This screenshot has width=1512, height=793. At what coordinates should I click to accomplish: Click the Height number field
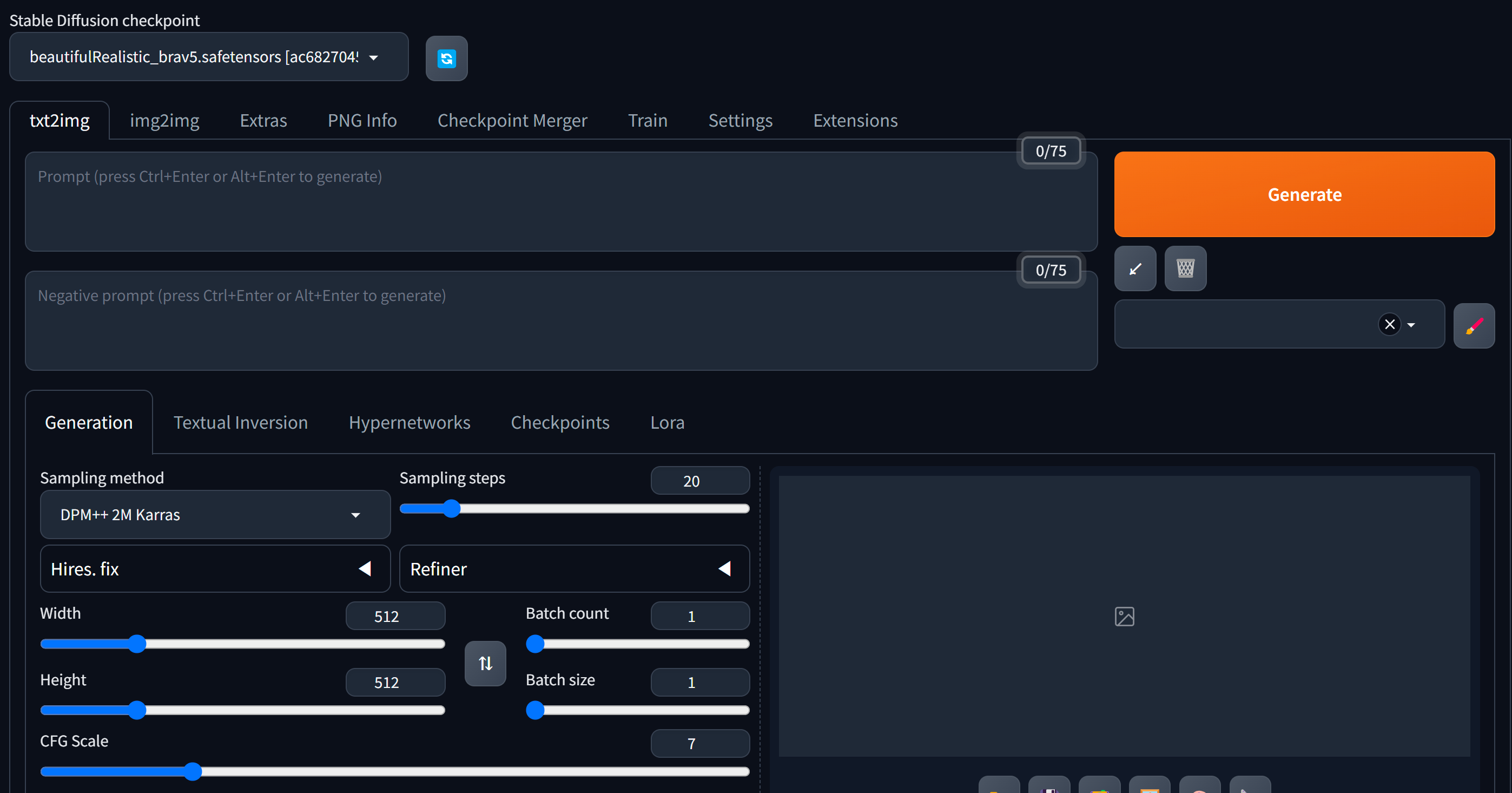pos(395,682)
